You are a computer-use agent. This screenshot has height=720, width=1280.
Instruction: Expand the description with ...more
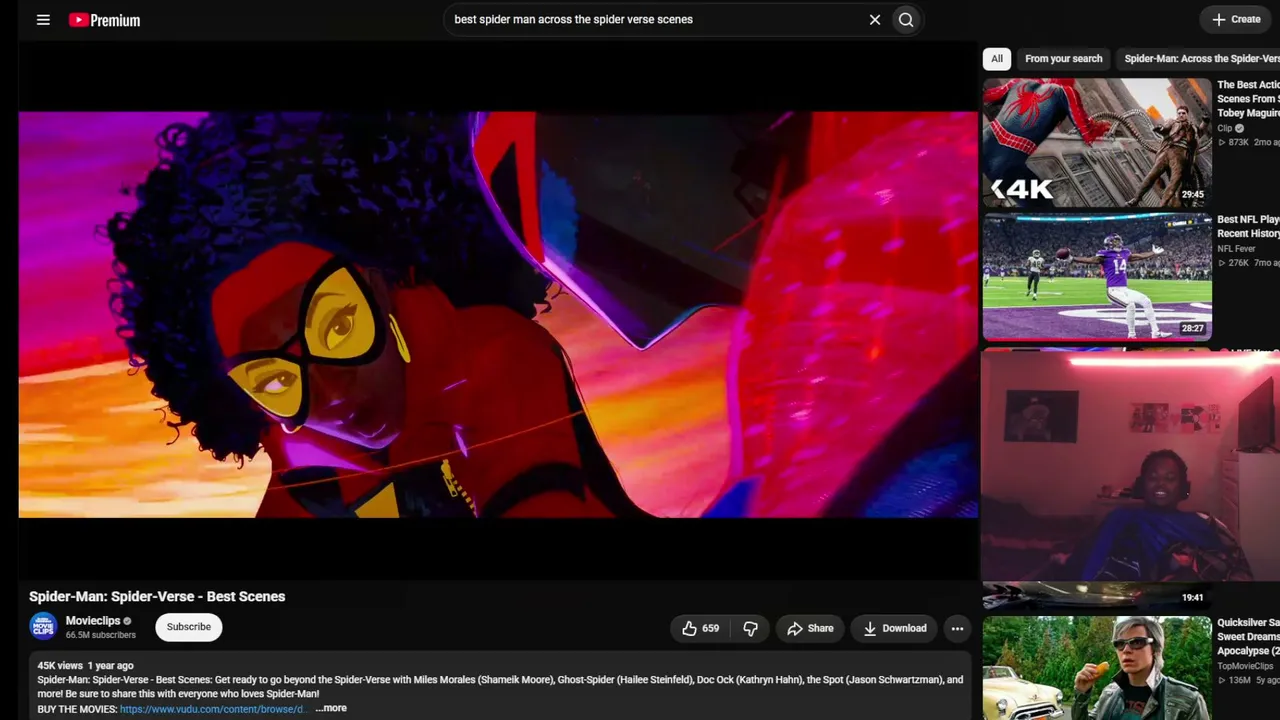331,708
